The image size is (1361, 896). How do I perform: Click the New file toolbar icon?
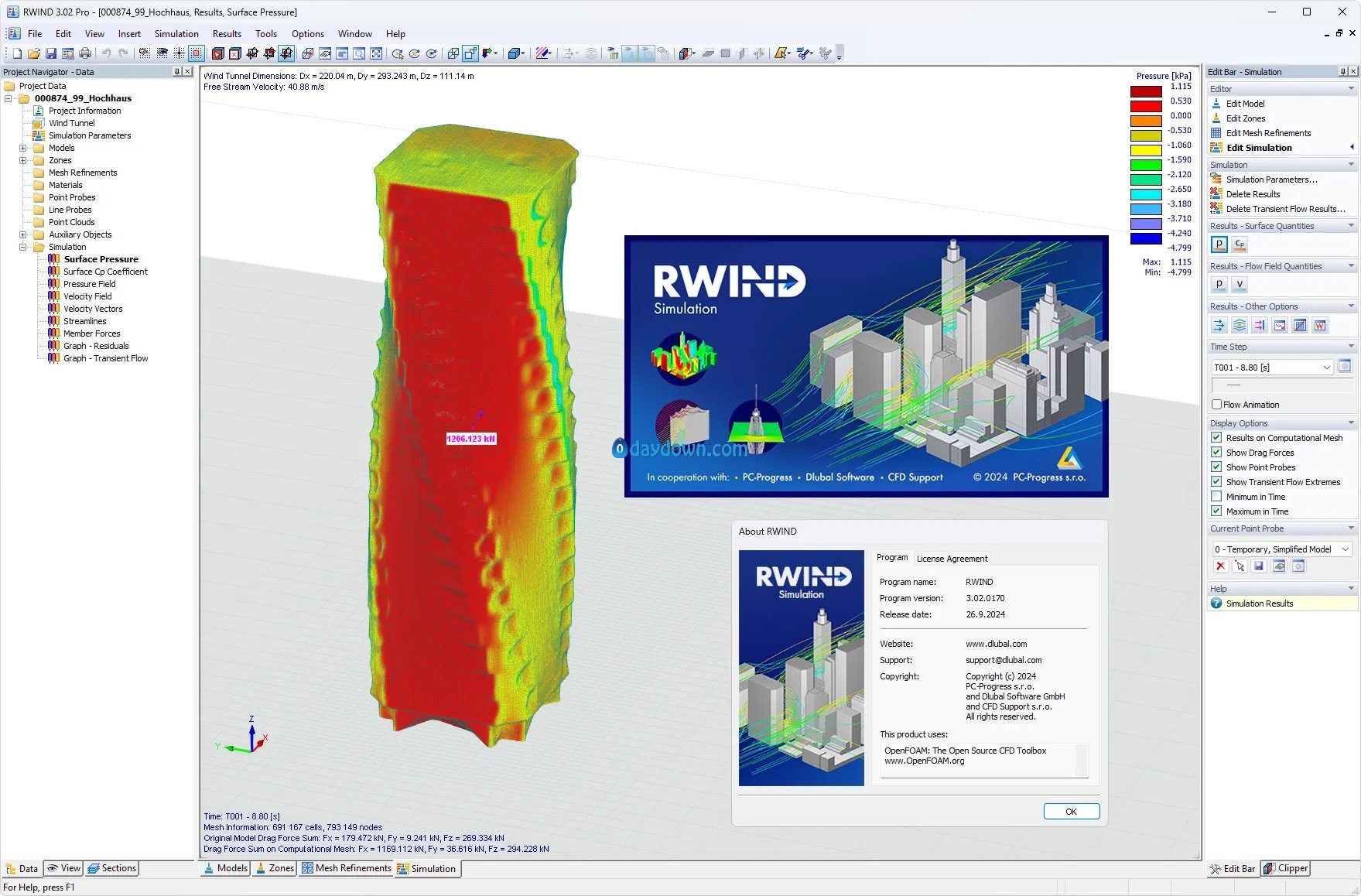tap(17, 53)
